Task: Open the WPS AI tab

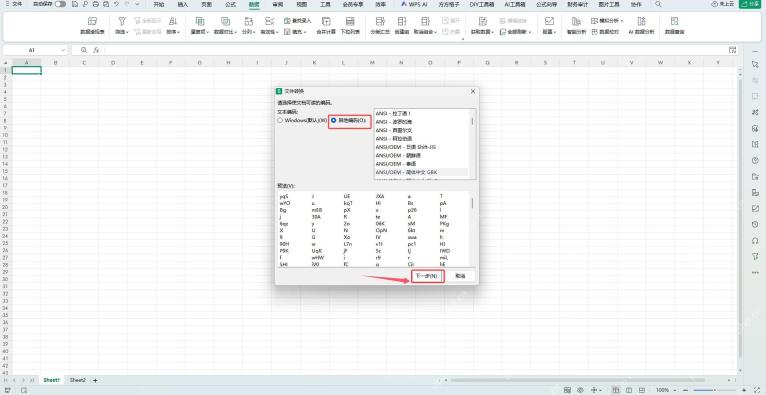Action: tap(414, 4)
